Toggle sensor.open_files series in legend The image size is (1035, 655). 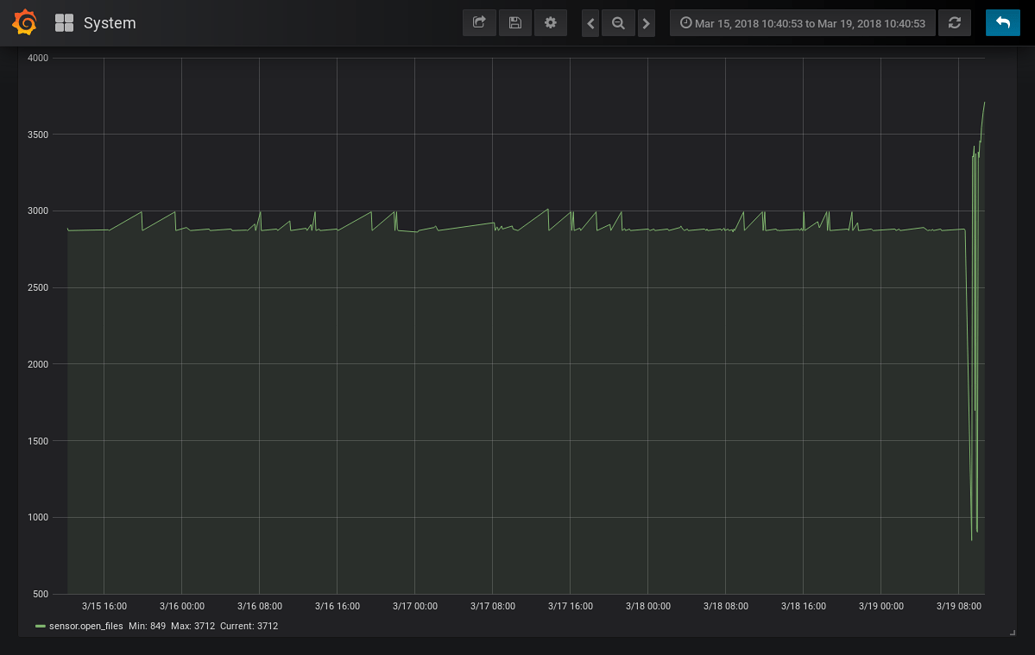click(x=86, y=626)
